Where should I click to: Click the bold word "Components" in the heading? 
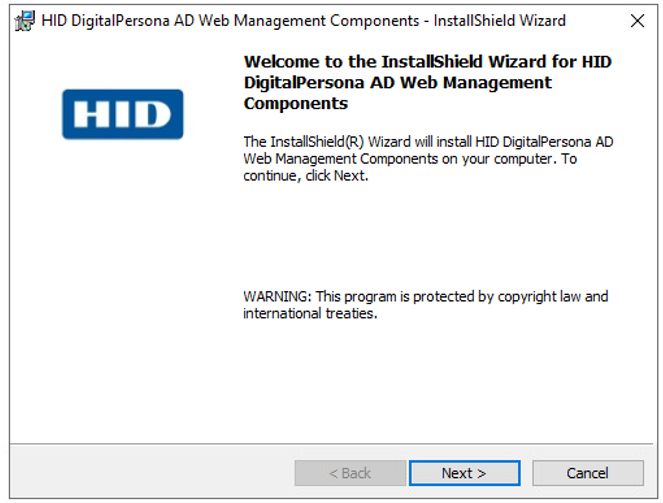(x=296, y=103)
